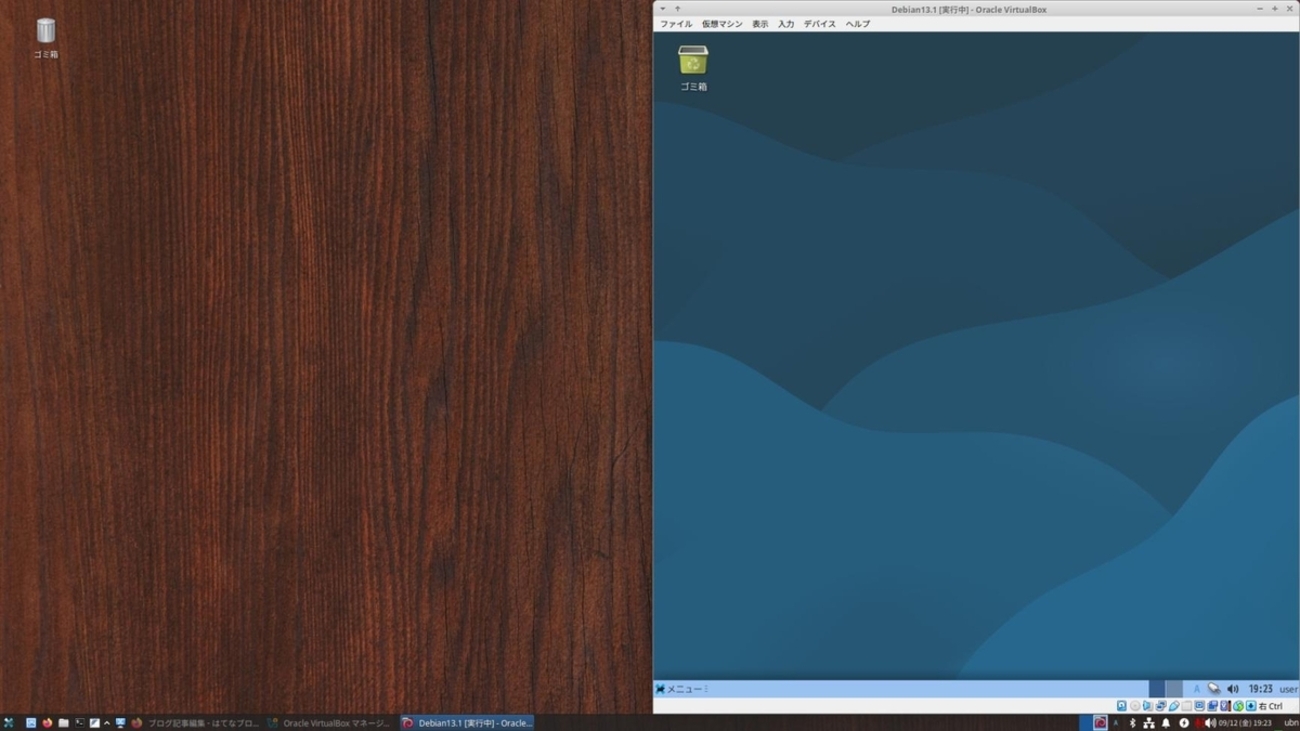Image resolution: width=1300 pixels, height=731 pixels.
Task: Click the VirtualBox green globe status icon
Action: [1238, 706]
